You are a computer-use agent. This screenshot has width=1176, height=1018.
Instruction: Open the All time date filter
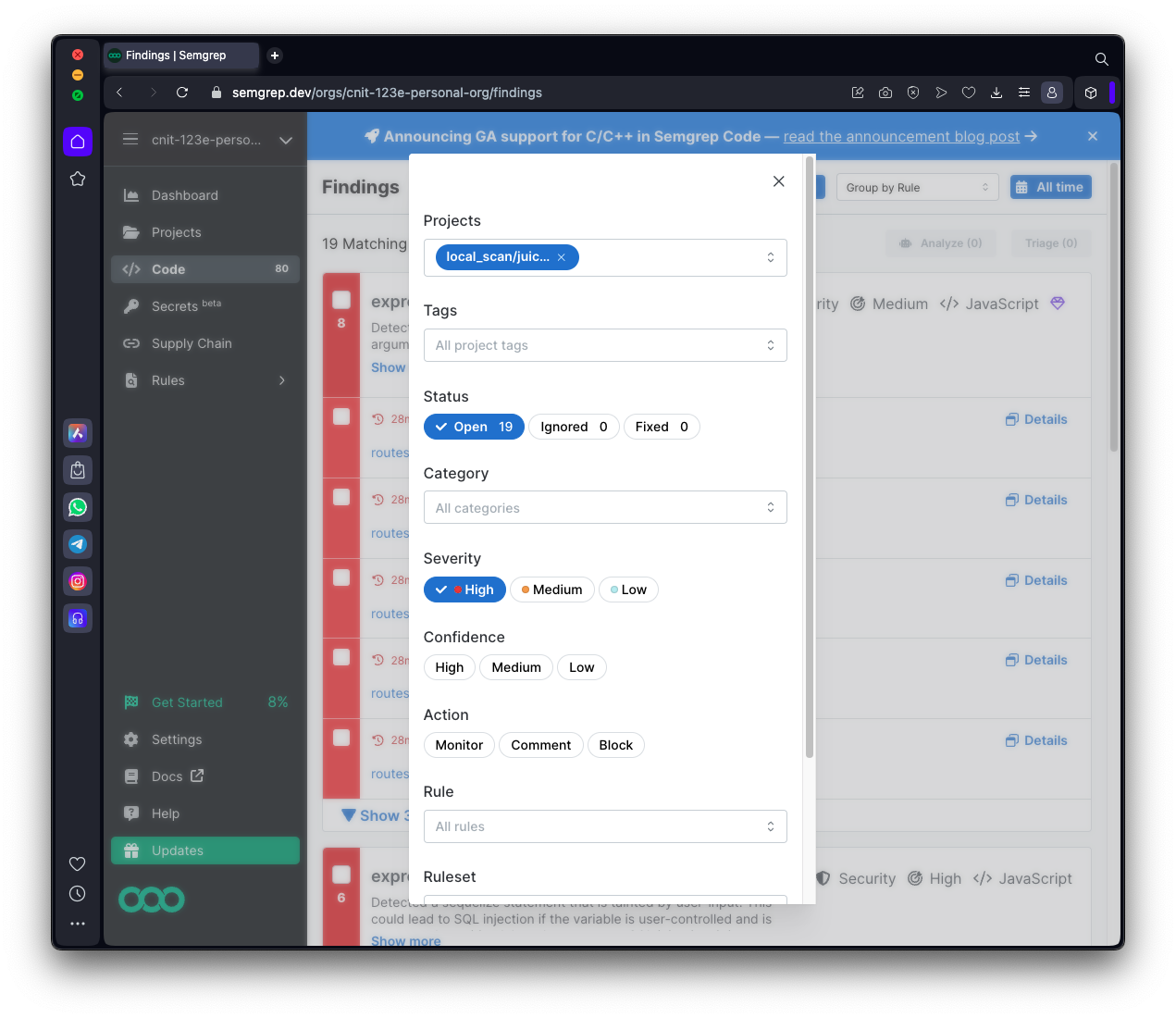[1051, 187]
